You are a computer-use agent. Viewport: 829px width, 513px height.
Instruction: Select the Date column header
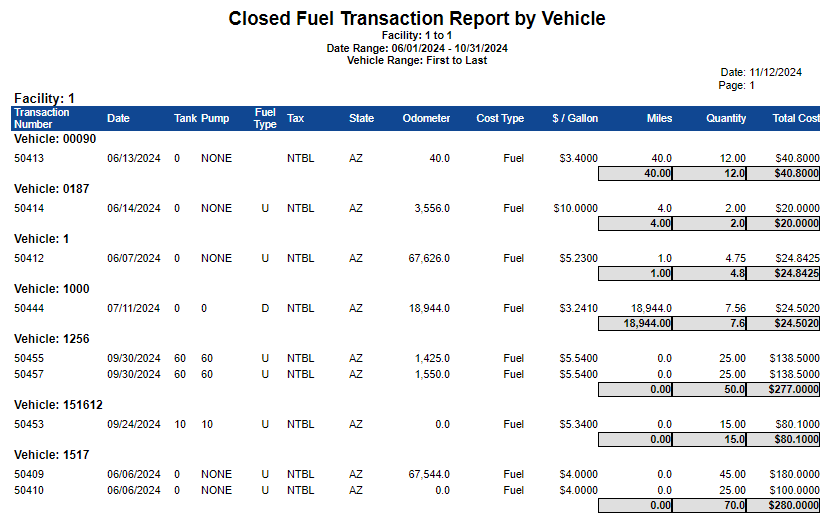click(x=118, y=118)
